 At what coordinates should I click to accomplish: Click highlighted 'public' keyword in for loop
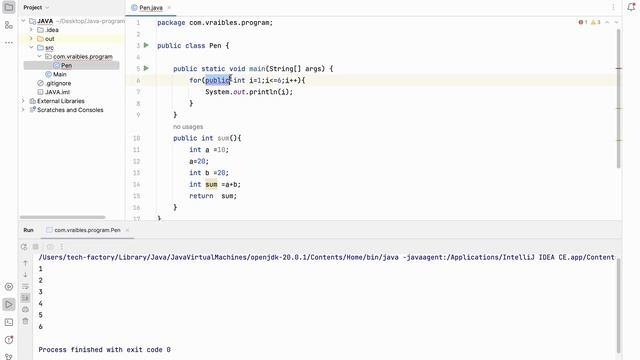click(x=218, y=80)
